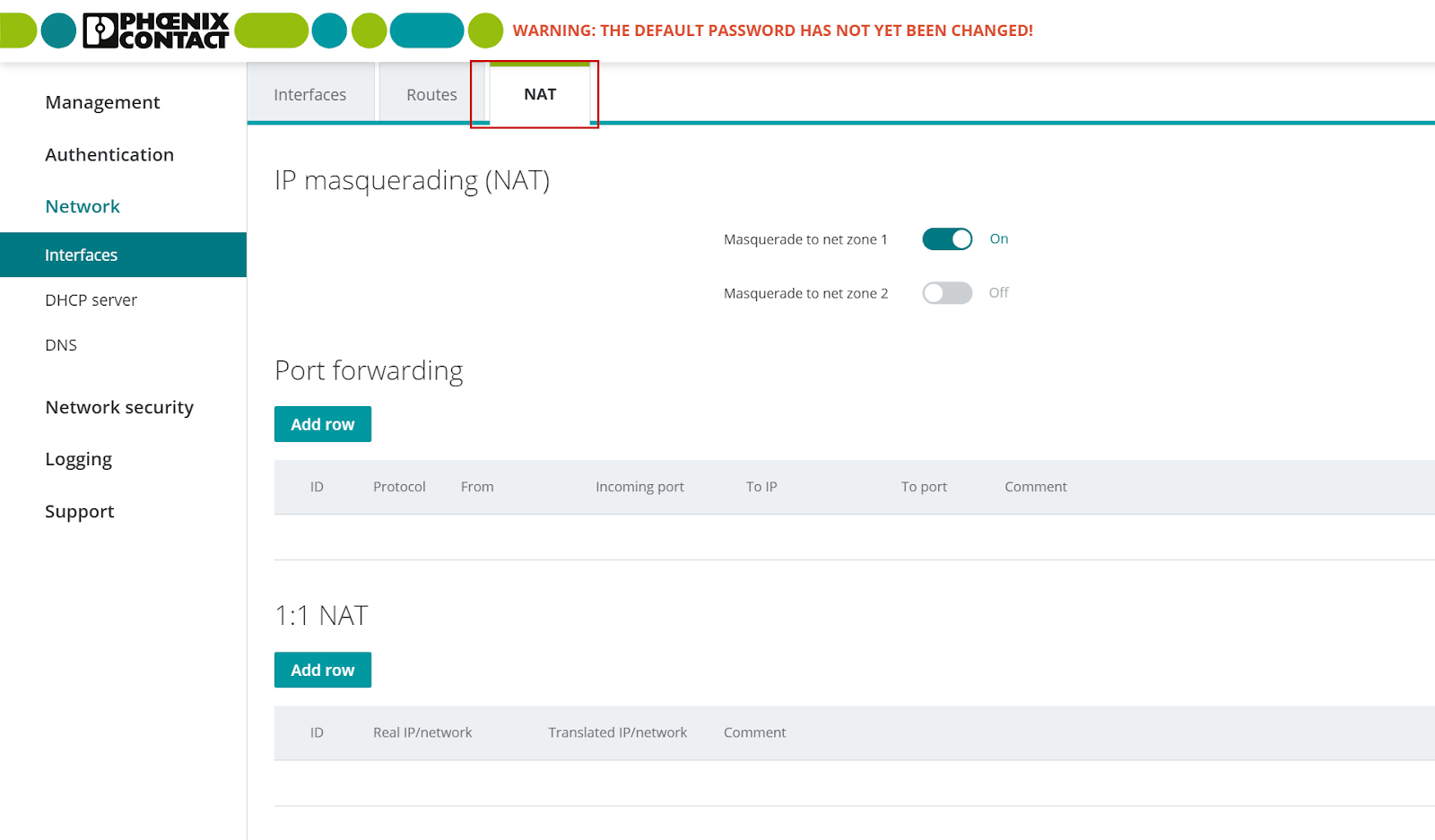Screen dimensions: 1435x840
Task: Click the Protocol column header
Action: click(x=399, y=487)
